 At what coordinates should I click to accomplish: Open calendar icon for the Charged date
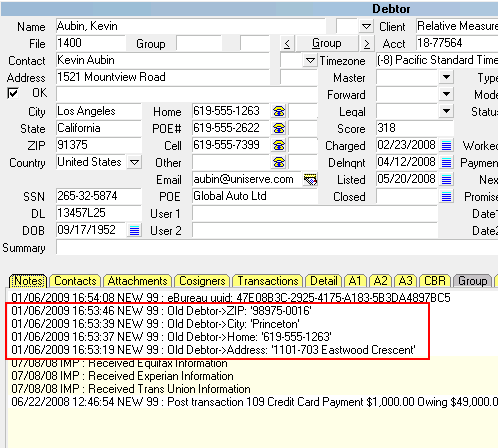[x=446, y=145]
